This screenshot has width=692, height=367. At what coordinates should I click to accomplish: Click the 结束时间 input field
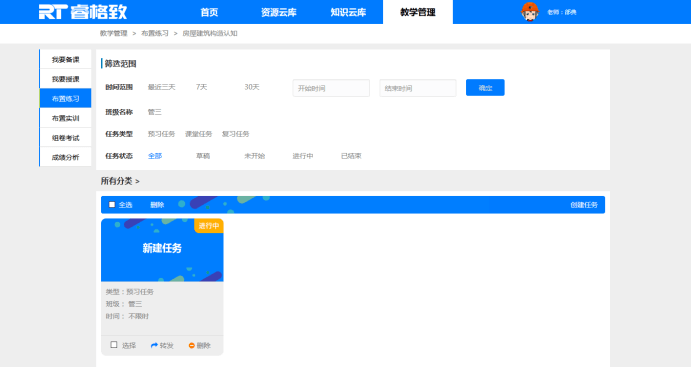click(x=417, y=88)
